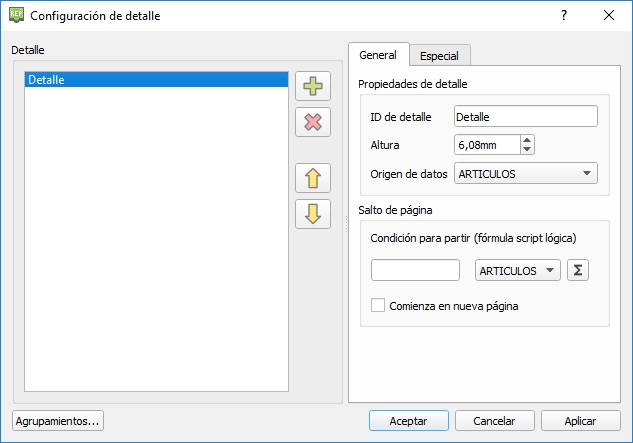This screenshot has width=633, height=443.
Task: Select the General tab
Action: [x=378, y=55]
